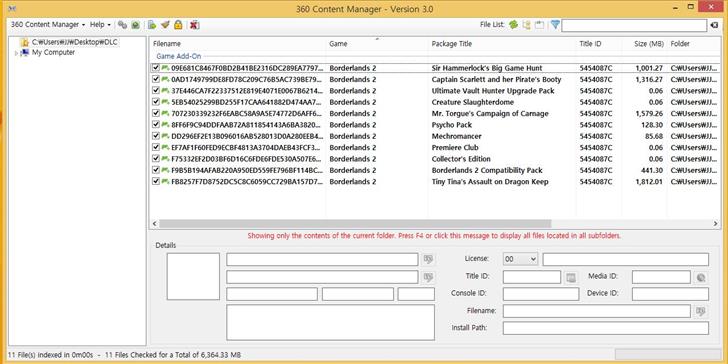Click the gold padlock icon in the toolbar
The image size is (728, 364).
(178, 25)
